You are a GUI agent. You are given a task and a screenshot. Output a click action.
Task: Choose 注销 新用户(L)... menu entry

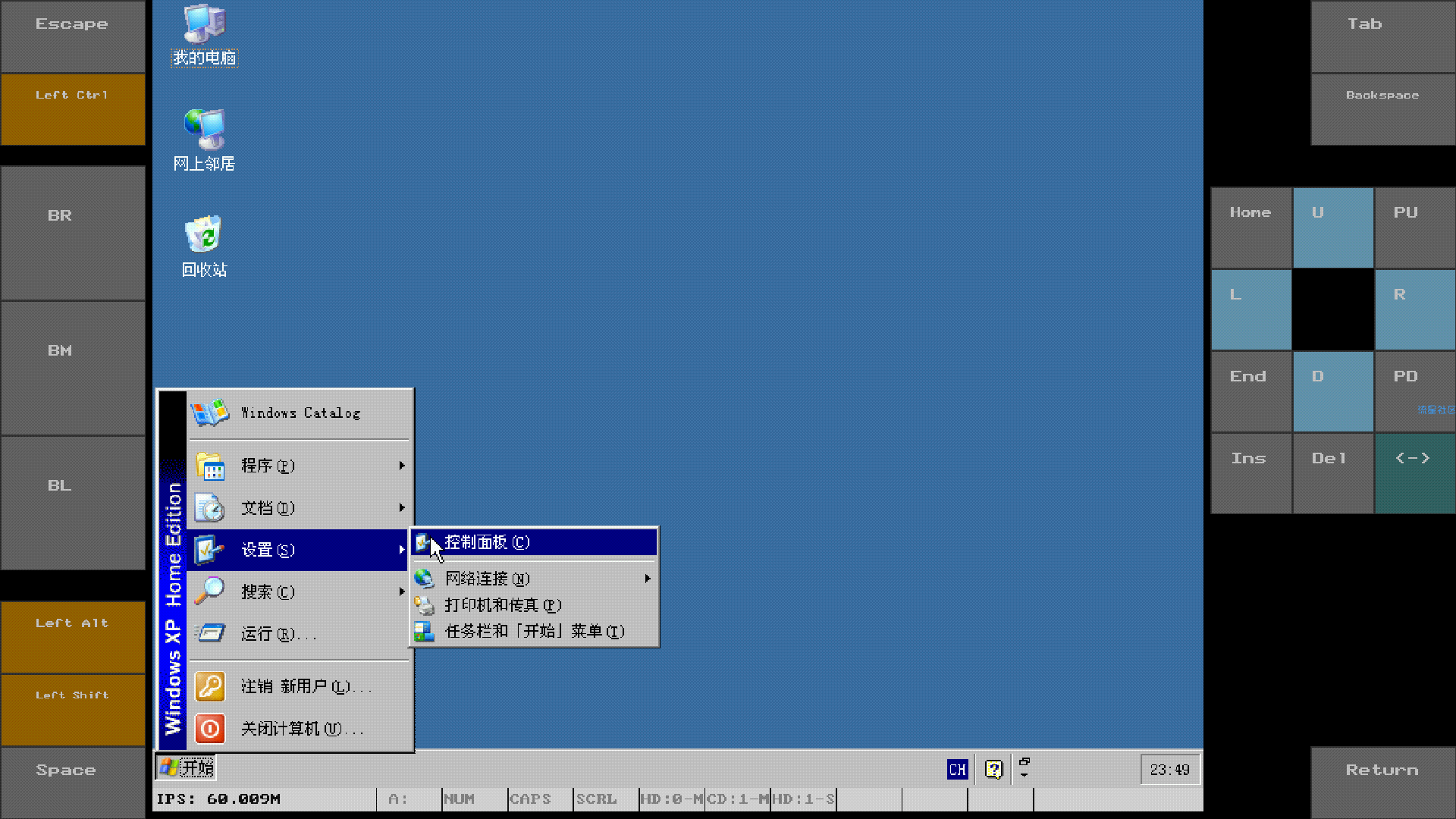299,686
